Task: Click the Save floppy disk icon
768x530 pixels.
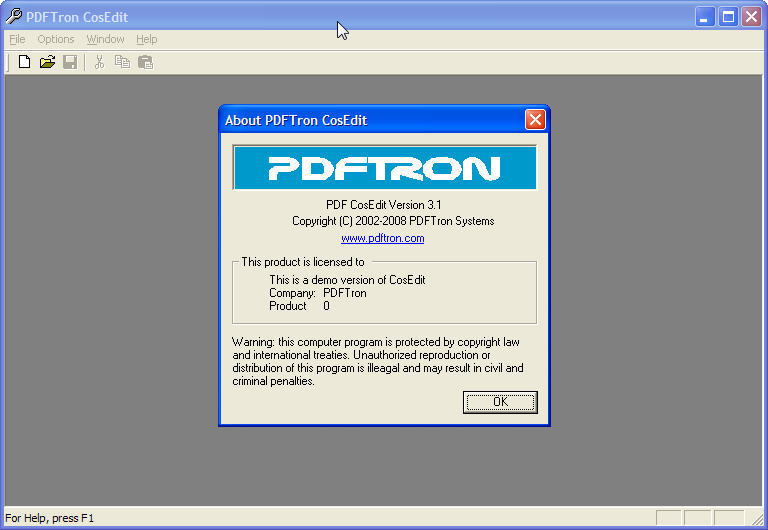Action: point(70,62)
